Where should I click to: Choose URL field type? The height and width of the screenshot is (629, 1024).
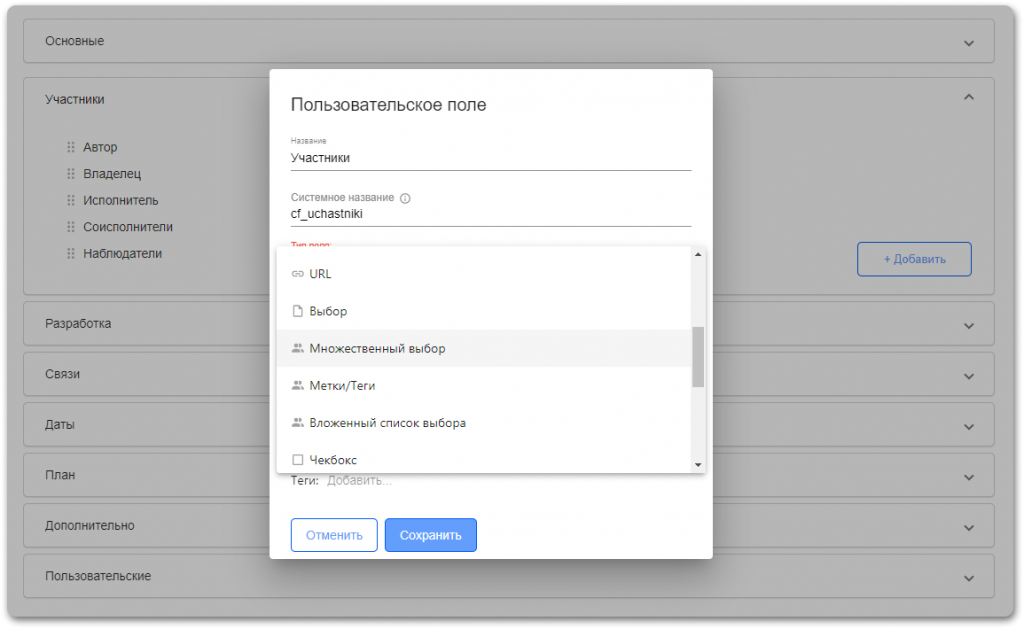tap(484, 274)
